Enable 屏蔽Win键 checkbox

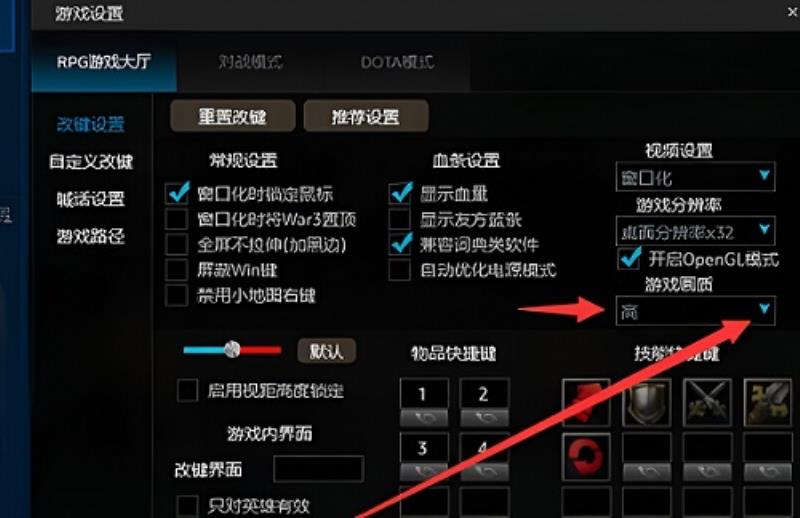(x=177, y=269)
